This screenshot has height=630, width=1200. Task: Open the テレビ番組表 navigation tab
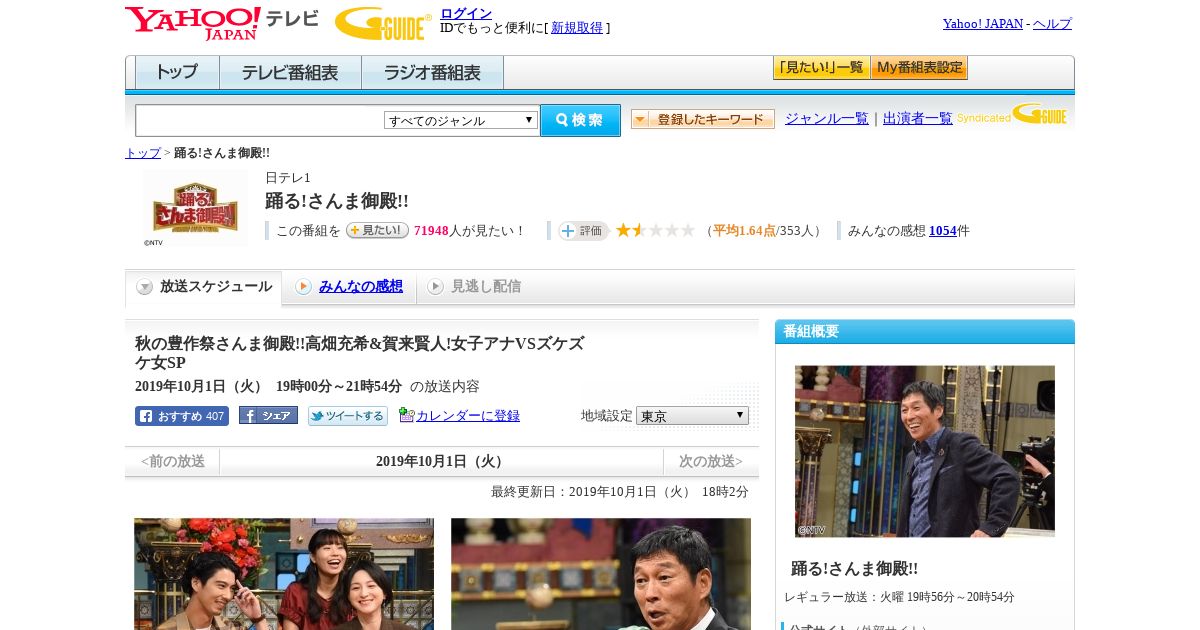point(290,73)
